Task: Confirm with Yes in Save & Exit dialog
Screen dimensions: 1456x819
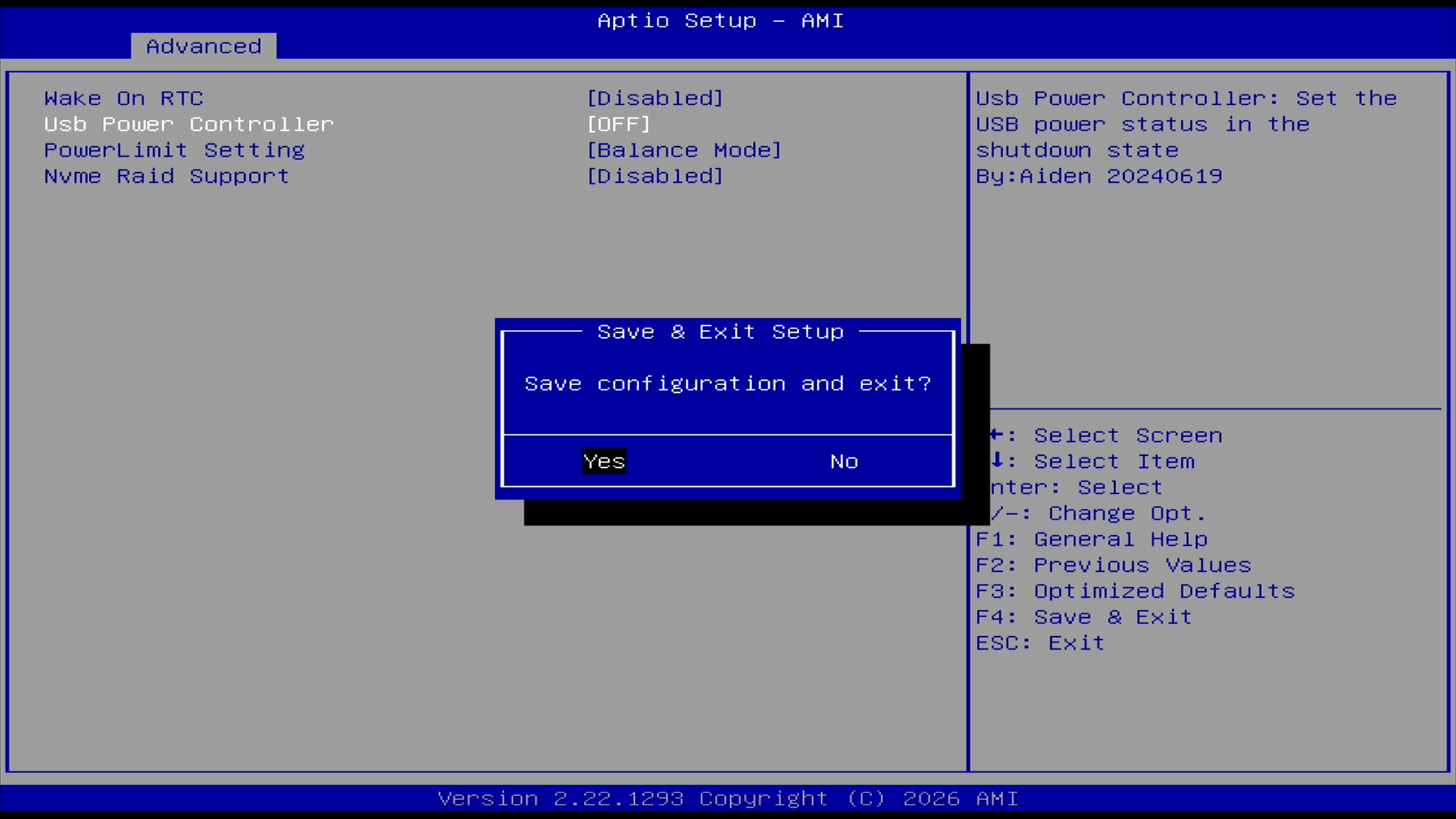Action: 604,461
